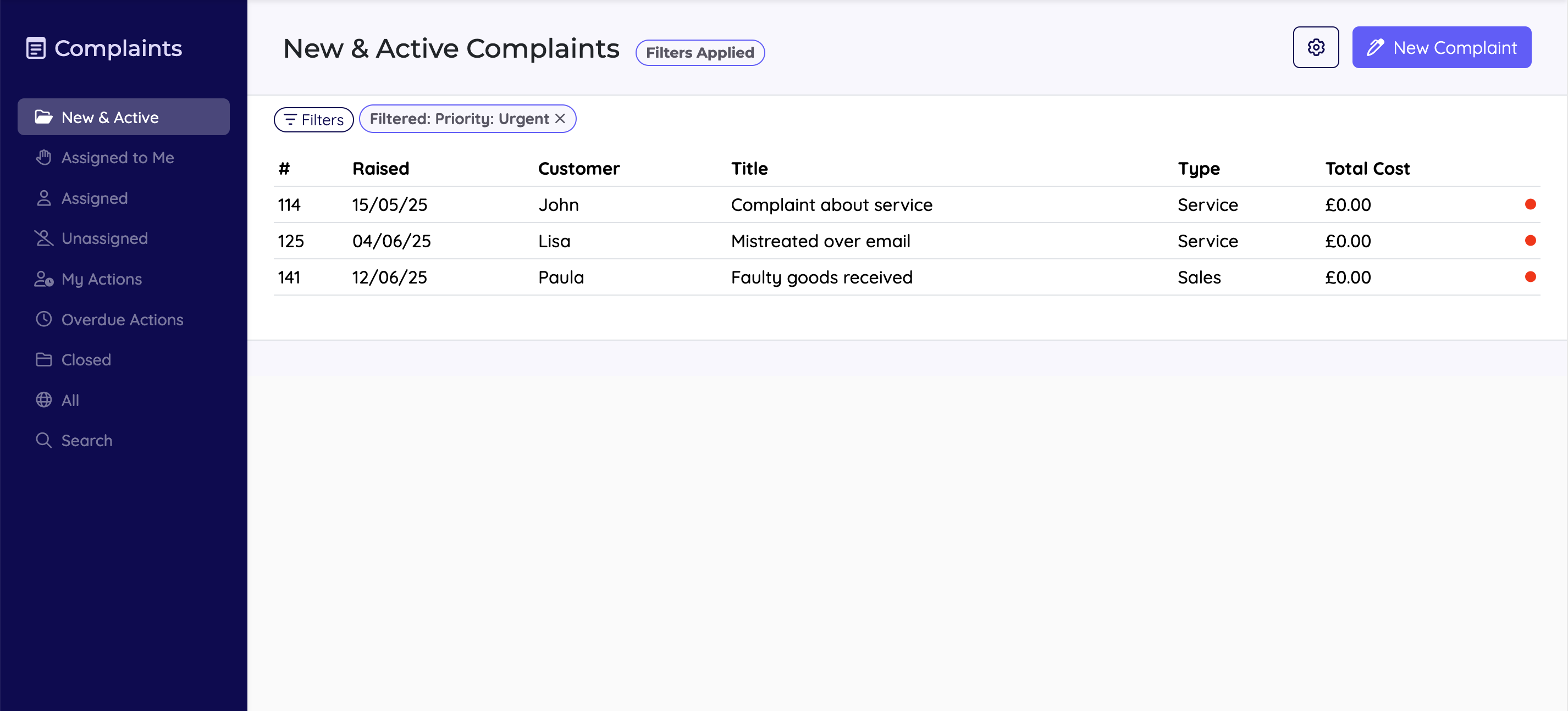View Unassigned complaints
The image size is (1568, 711).
pyautogui.click(x=124, y=238)
